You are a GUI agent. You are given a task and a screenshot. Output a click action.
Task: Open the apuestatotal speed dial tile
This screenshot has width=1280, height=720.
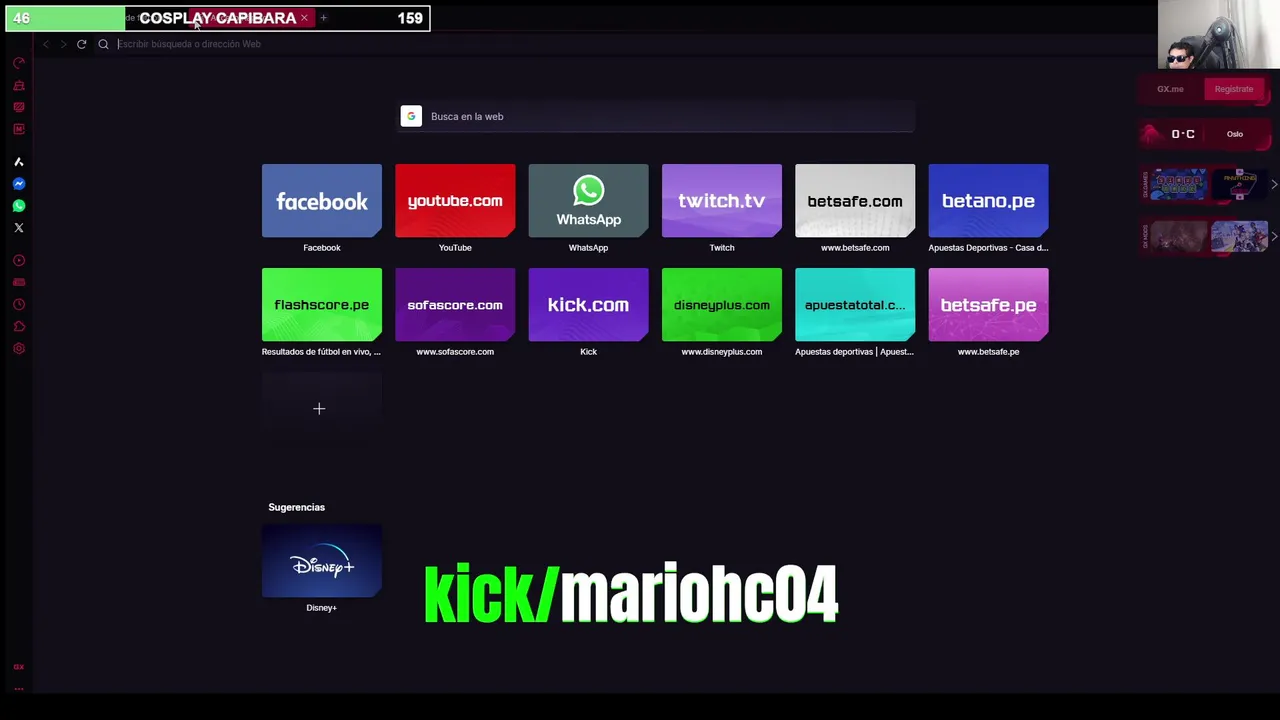[x=855, y=305]
